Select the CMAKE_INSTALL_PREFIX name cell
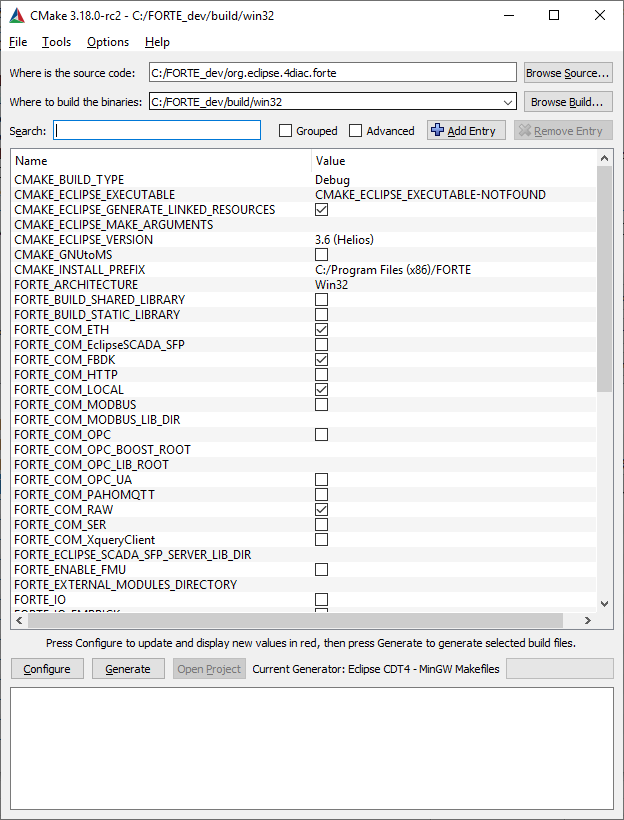The width and height of the screenshot is (624, 820). [x=80, y=270]
